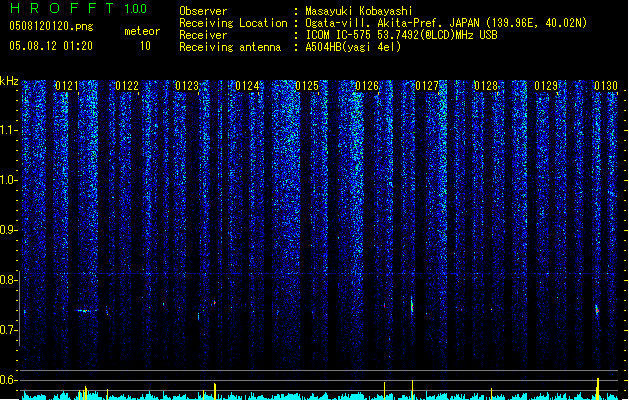The image size is (629, 400).
Task: Click the 'Observer' label
Action: click(x=203, y=11)
